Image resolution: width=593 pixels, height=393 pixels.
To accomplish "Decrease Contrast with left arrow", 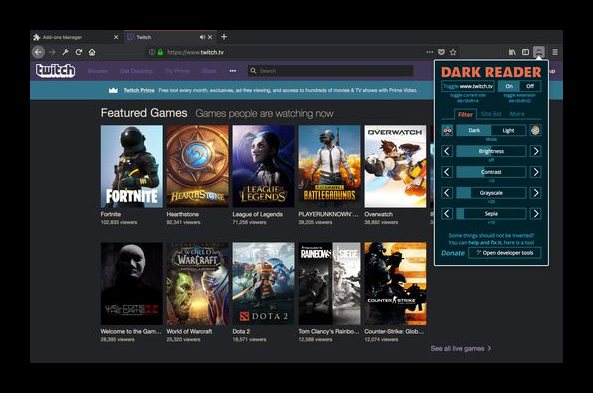I will tap(447, 172).
